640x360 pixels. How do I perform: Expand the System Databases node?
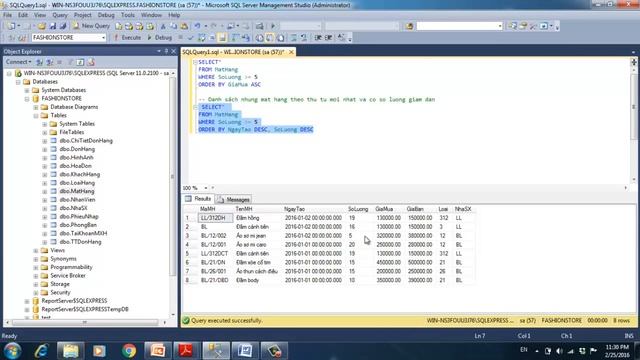27,90
